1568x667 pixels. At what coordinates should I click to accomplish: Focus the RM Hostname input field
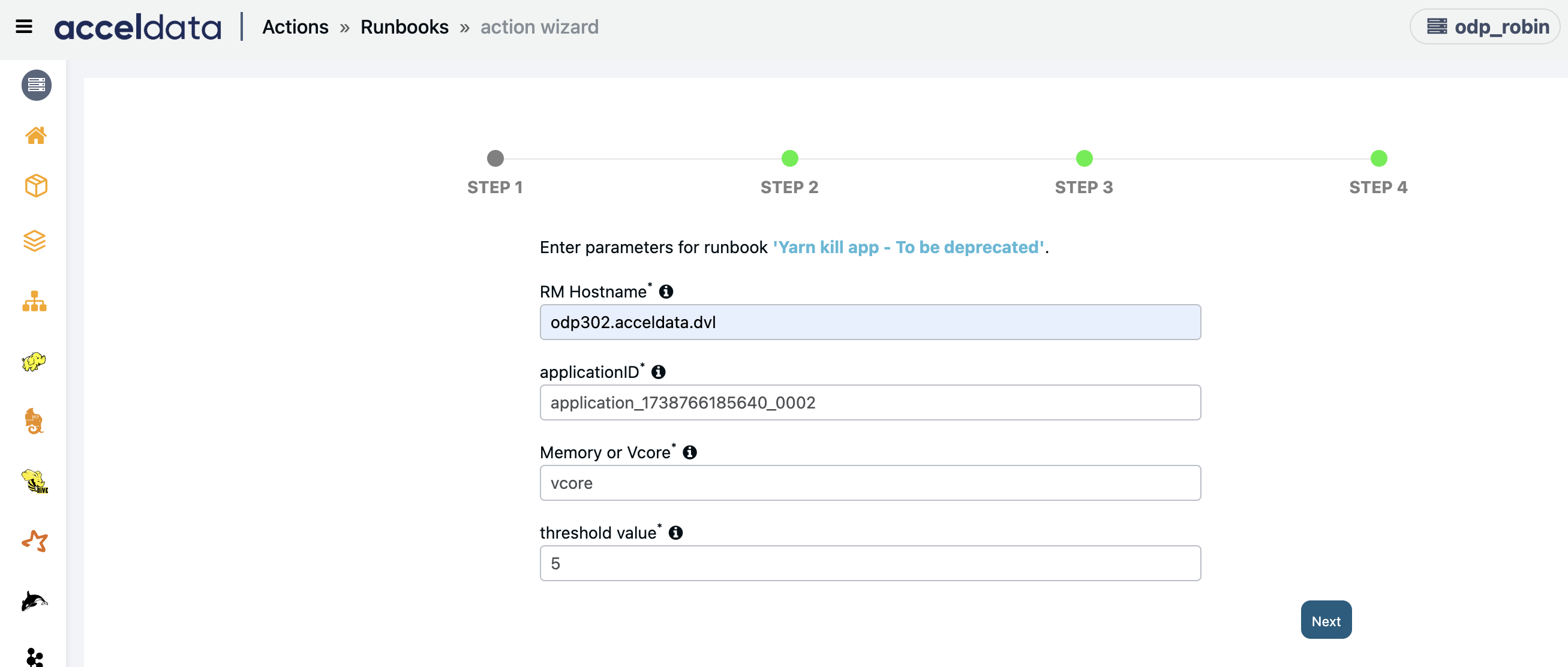(870, 323)
